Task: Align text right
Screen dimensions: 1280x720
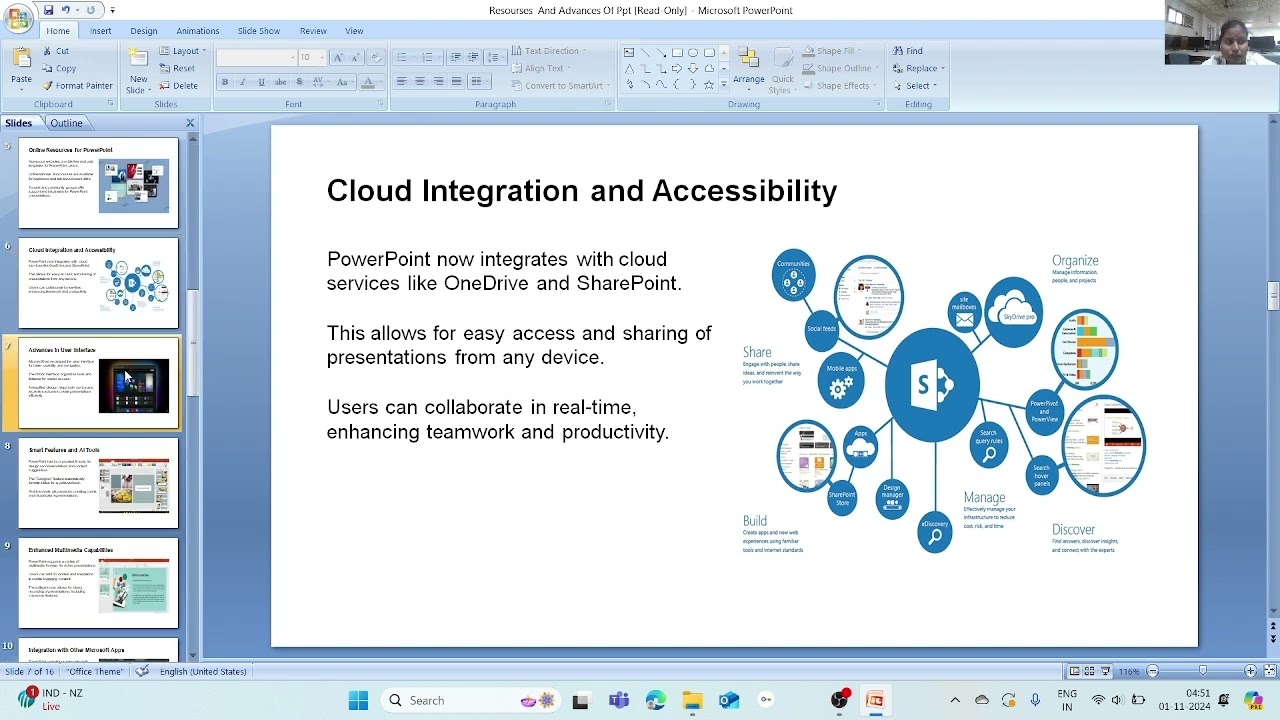Action: pos(438,81)
